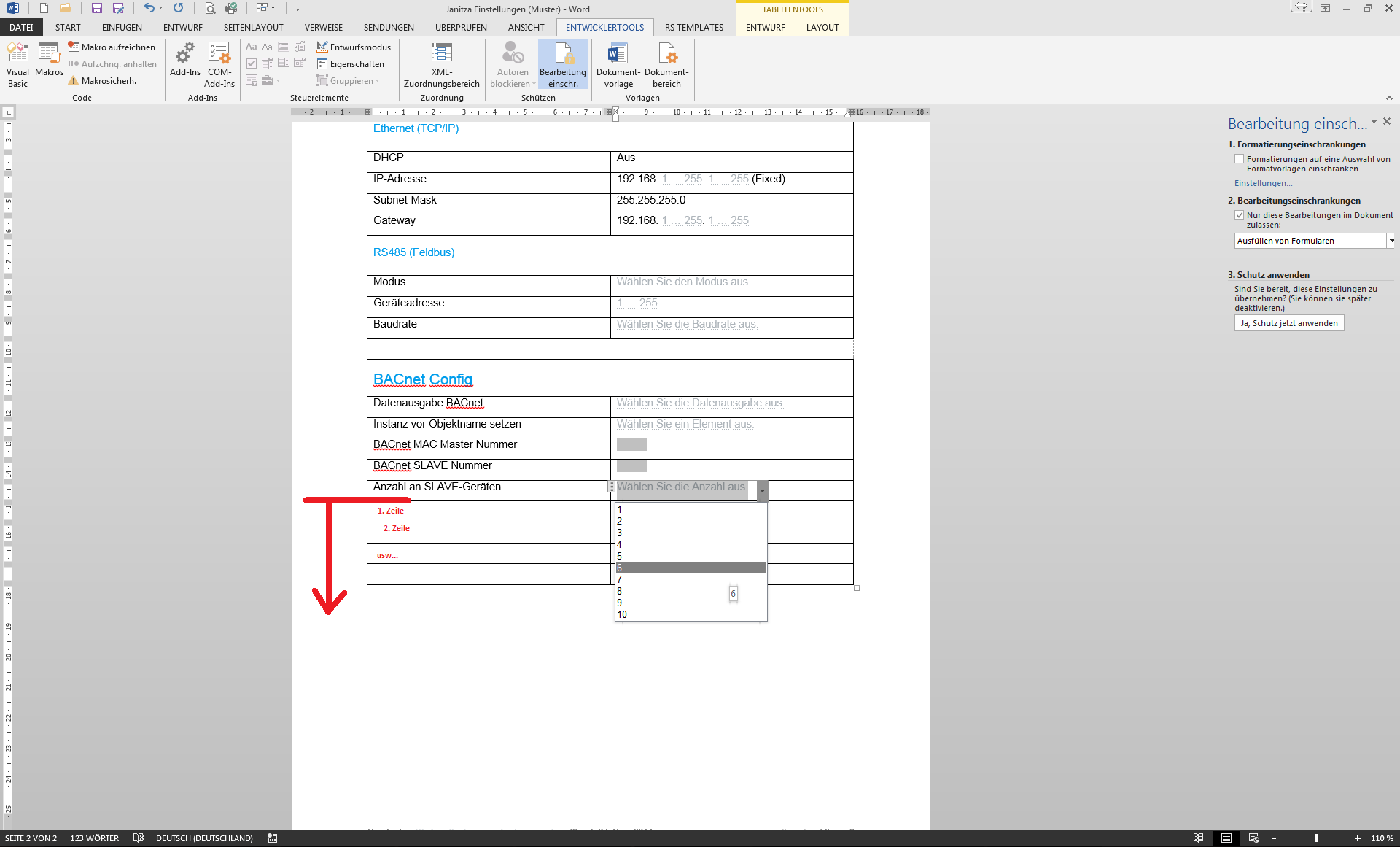Open the Add-Ins gear icon
1400x847 pixels.
coord(185,55)
